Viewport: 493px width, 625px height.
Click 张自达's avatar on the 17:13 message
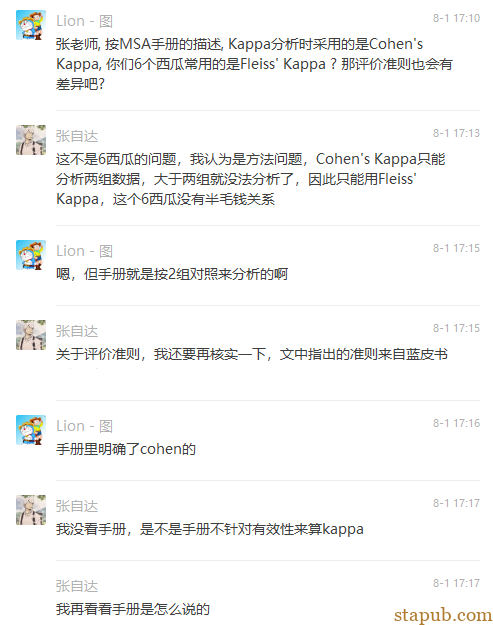pyautogui.click(x=31, y=140)
